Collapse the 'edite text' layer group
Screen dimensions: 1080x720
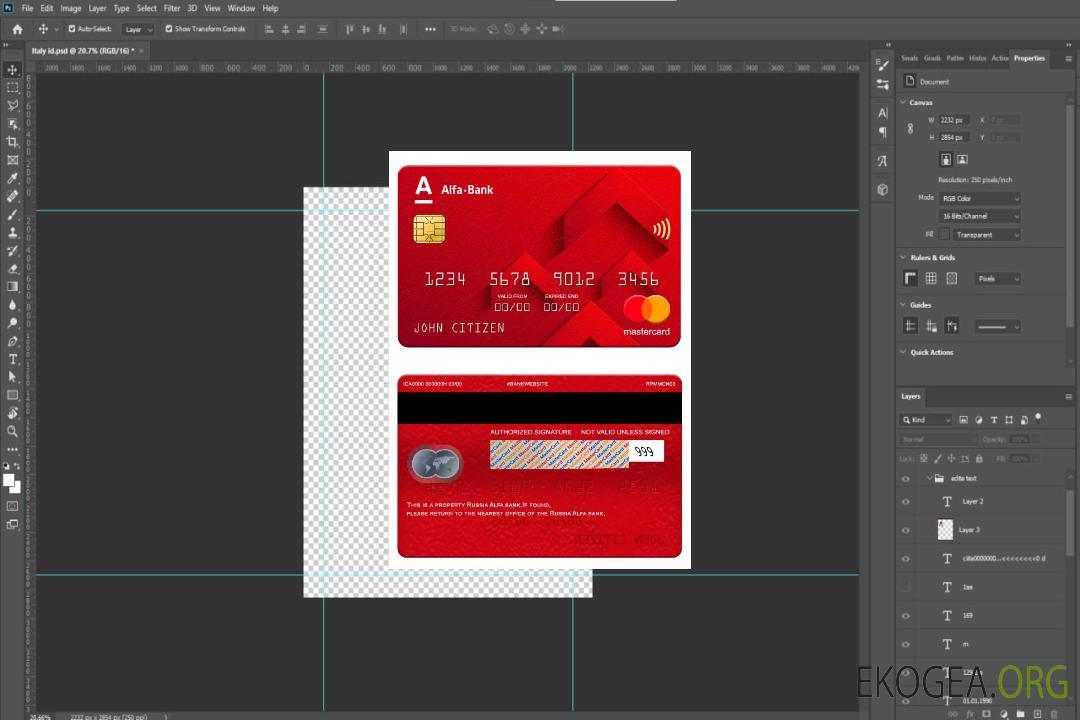pos(929,478)
